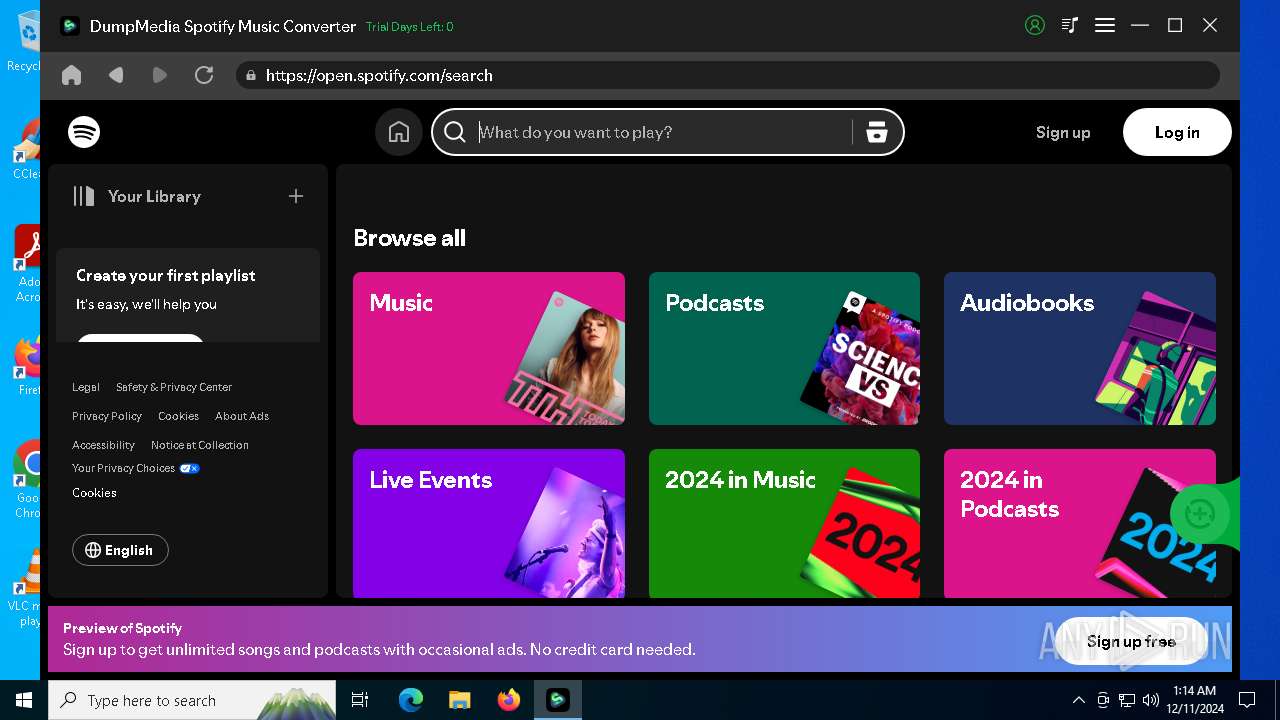
Task: Open the Legal link
Action: tap(86, 387)
